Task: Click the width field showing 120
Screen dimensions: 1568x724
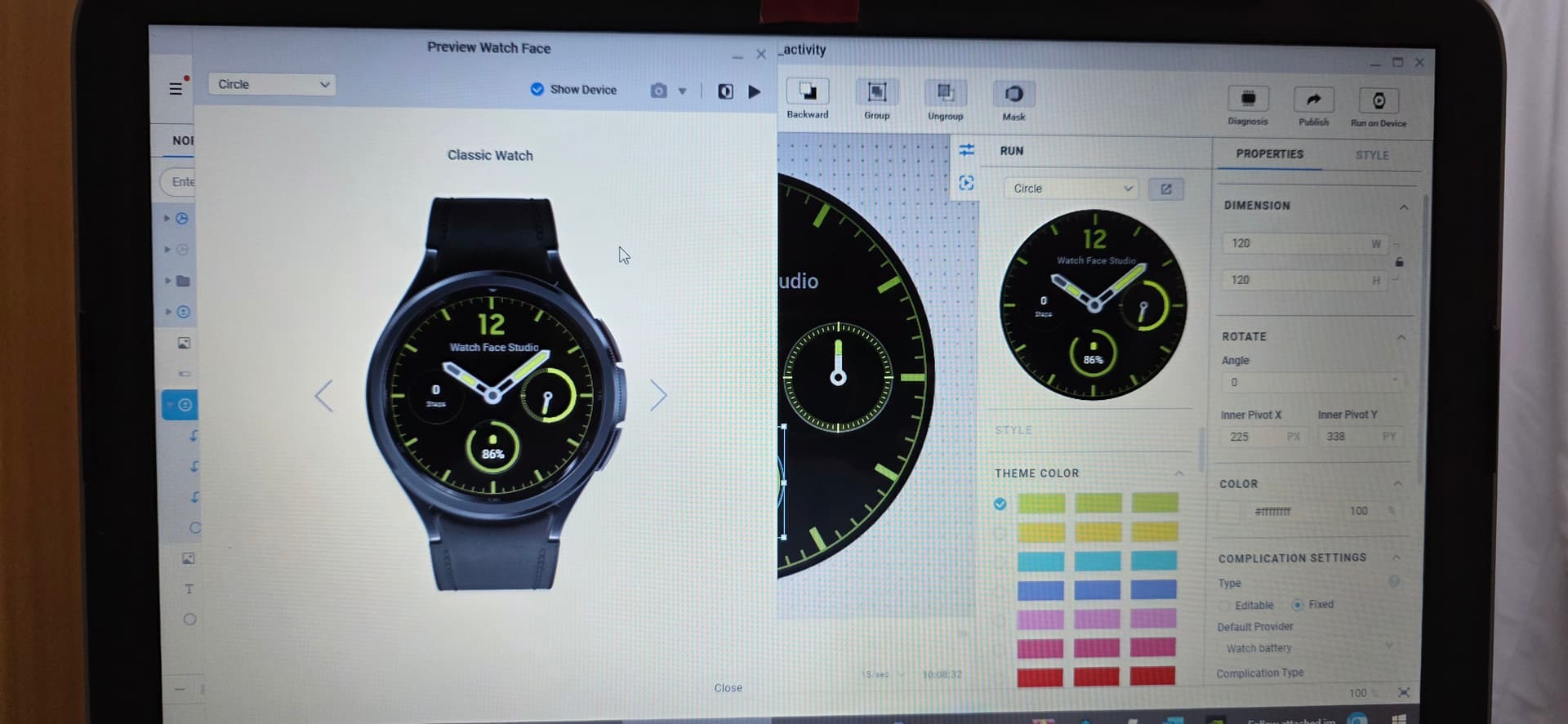Action: click(1304, 243)
